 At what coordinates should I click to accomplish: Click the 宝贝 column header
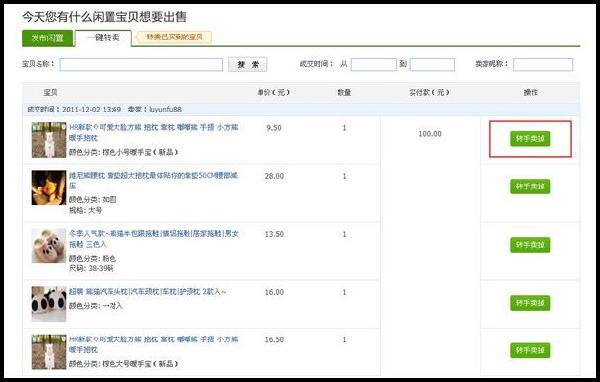click(x=50, y=93)
